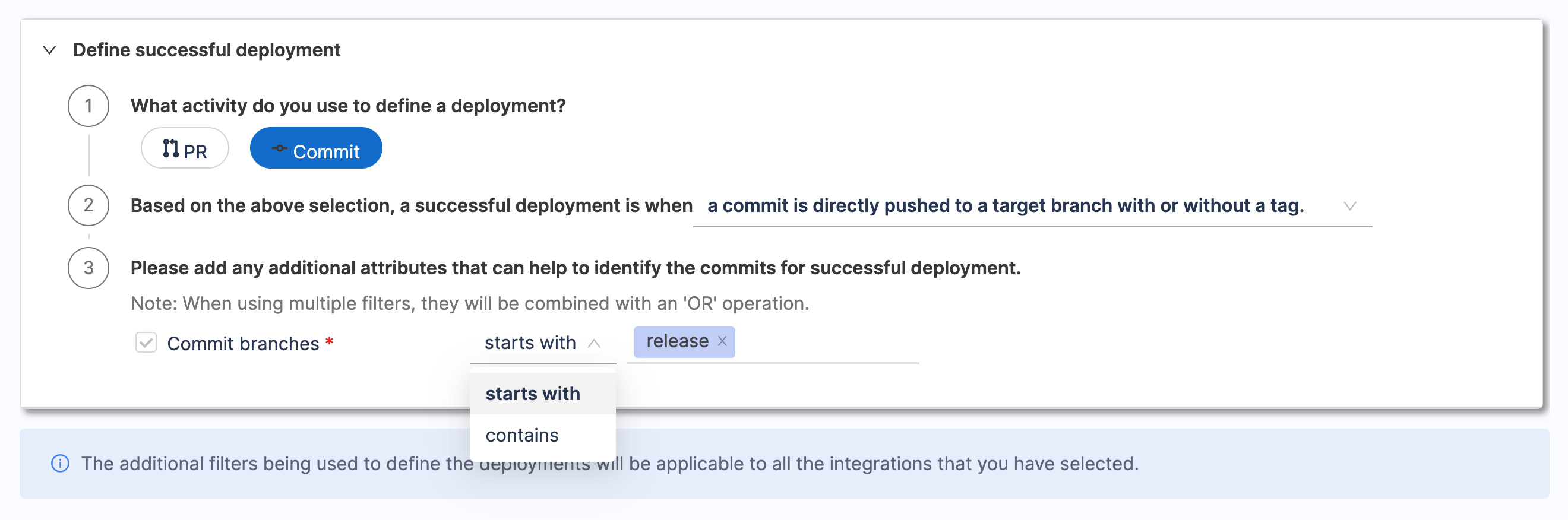Click the commit node icon in Commit button
The image size is (1568, 520).
click(x=279, y=148)
